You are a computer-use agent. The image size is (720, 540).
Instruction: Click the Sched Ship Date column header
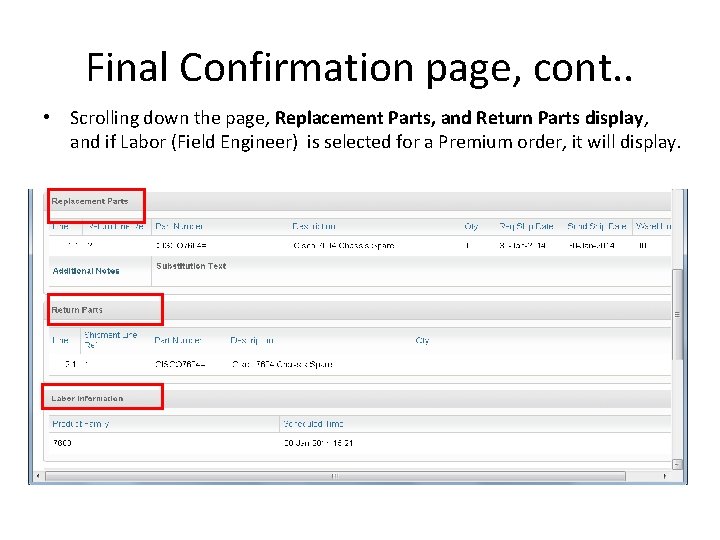pyautogui.click(x=596, y=226)
